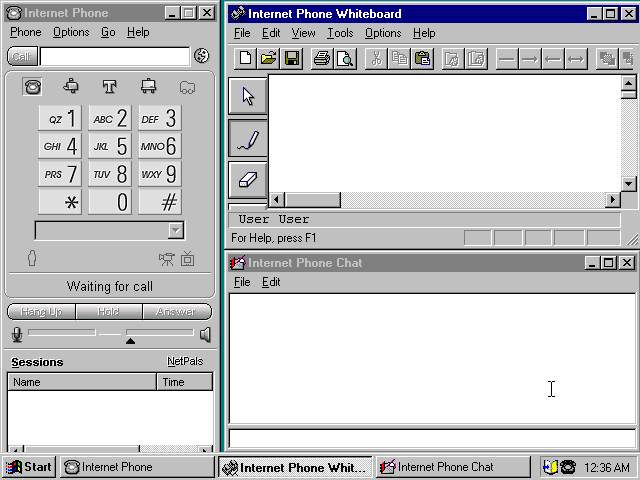Click the video camera icon in Internet Phone
640x480 pixels.
click(x=167, y=259)
